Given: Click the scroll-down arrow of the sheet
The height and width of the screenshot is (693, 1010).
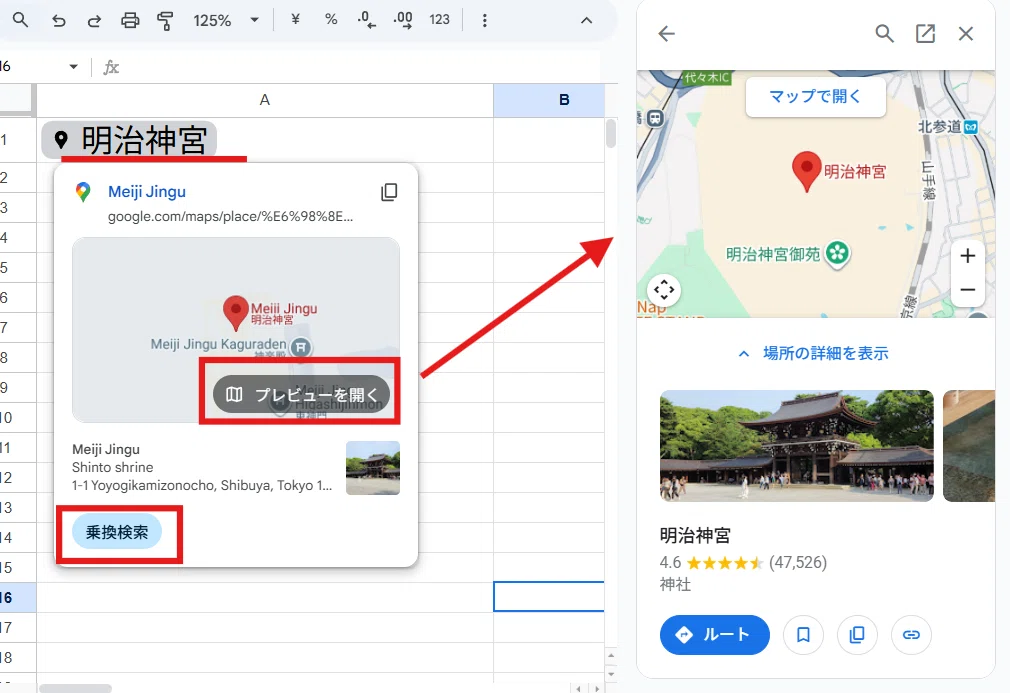Looking at the screenshot, I should [611, 674].
